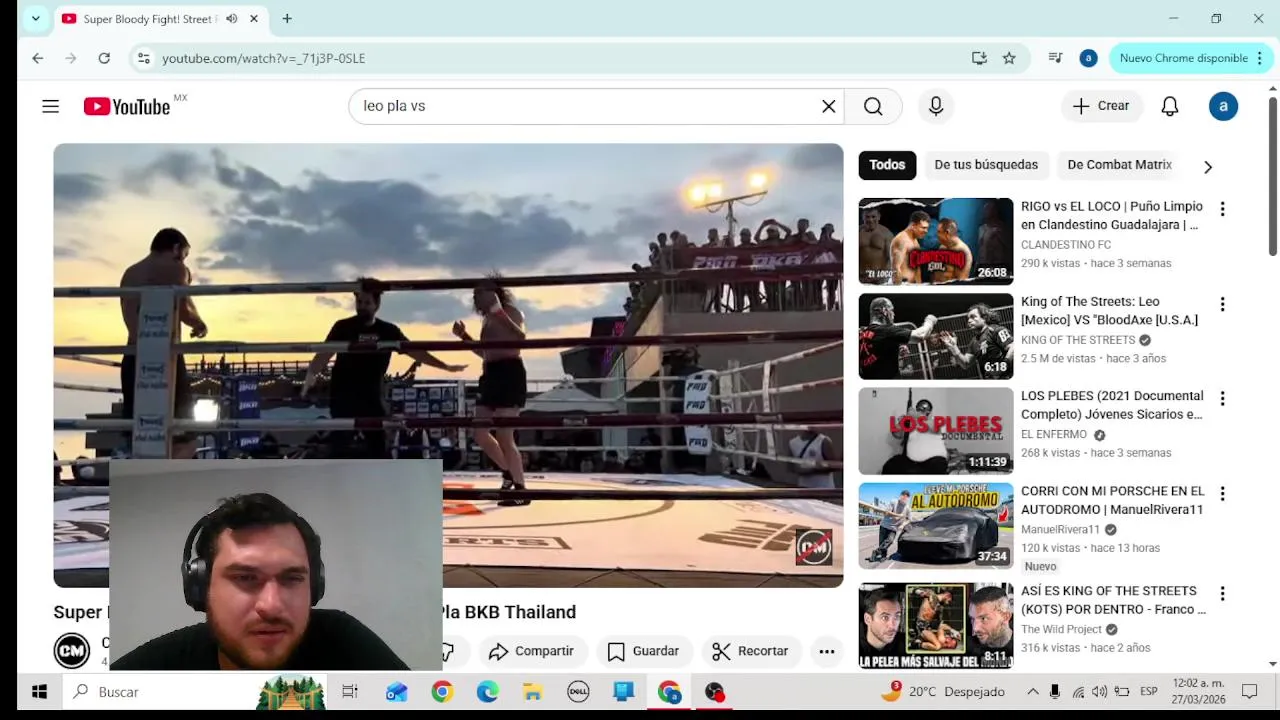The height and width of the screenshot is (720, 1280).
Task: Visit the EL ENFERMO channel
Action: point(1054,435)
